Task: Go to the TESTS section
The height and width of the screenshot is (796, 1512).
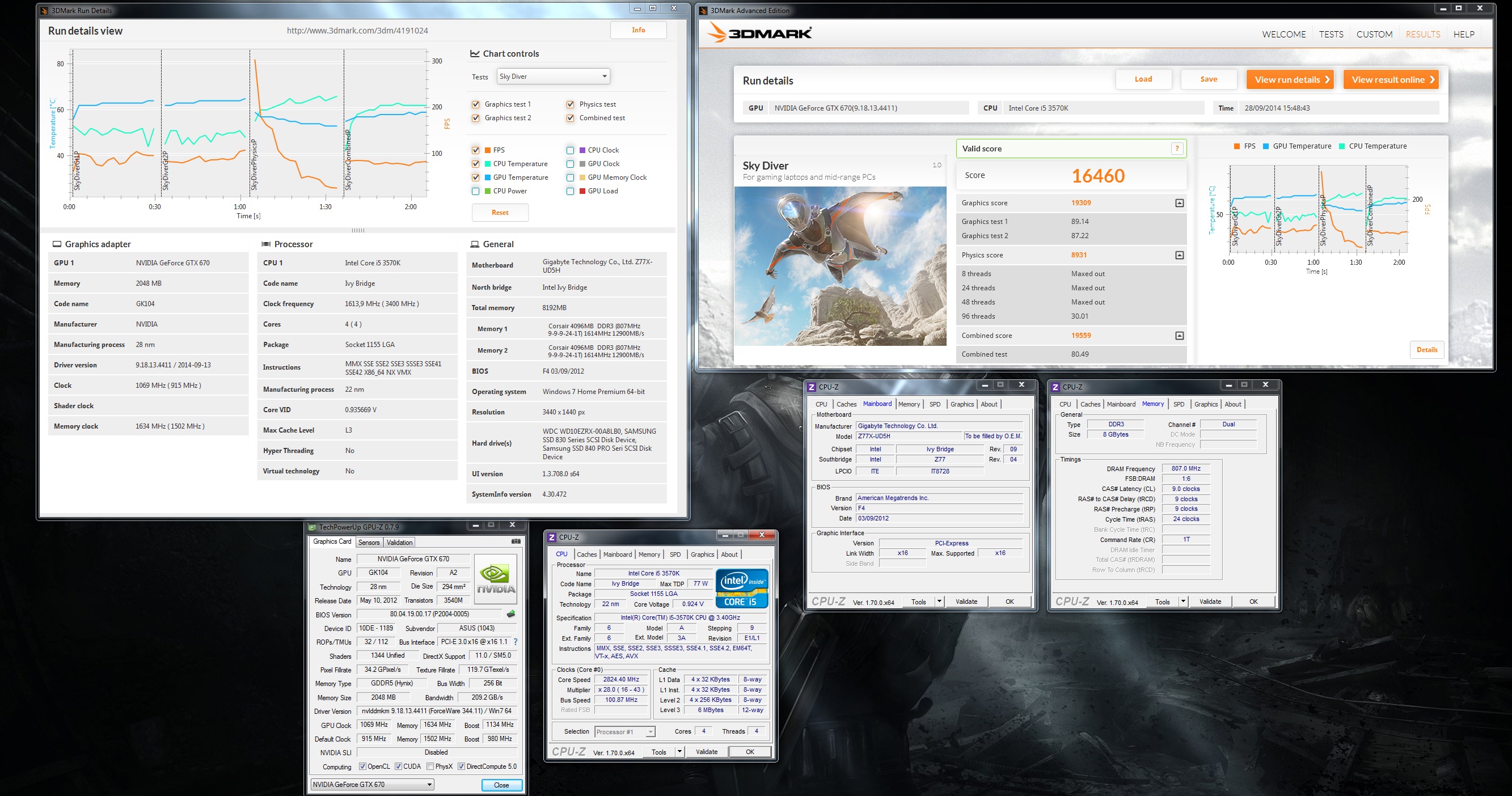Action: tap(1331, 34)
